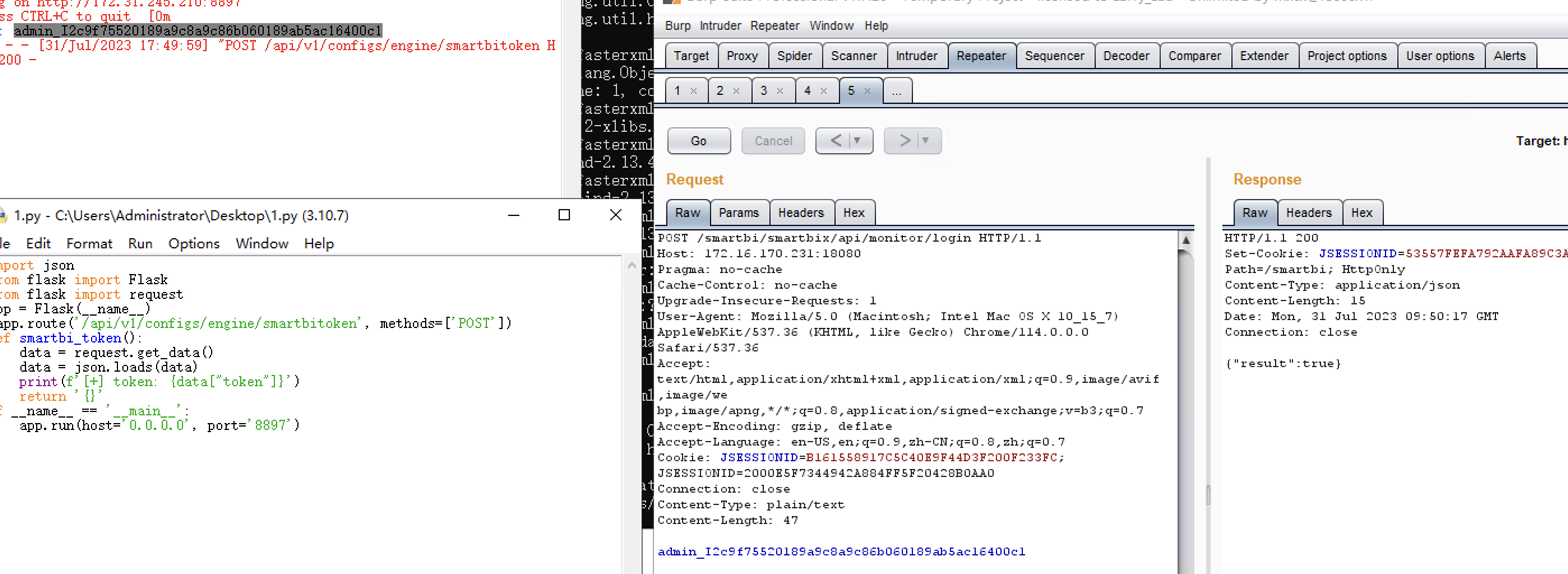Open the Window menu in Burp Suite
This screenshot has height=574, width=1568.
coord(831,26)
